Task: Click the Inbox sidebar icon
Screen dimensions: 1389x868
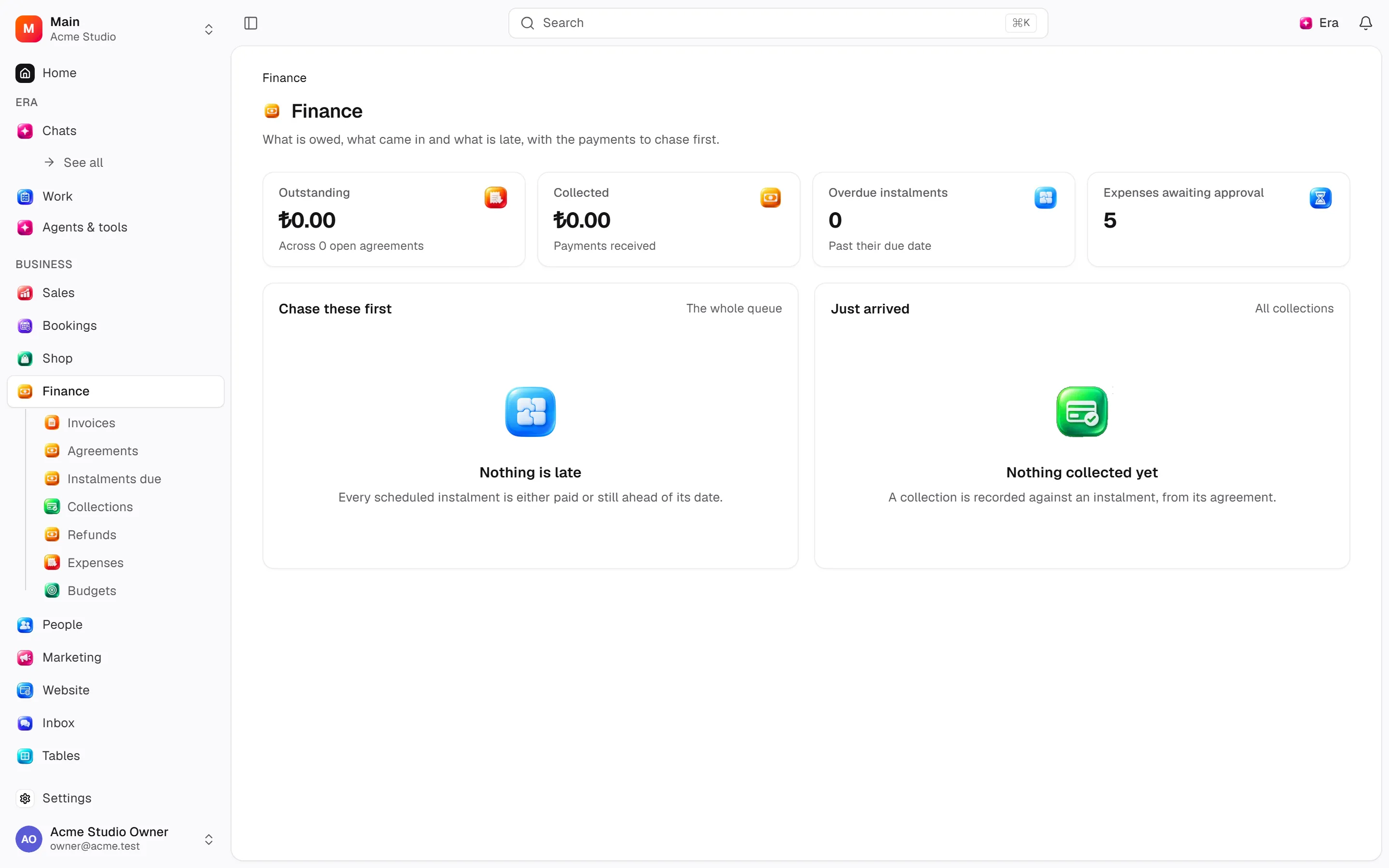Action: [25, 723]
